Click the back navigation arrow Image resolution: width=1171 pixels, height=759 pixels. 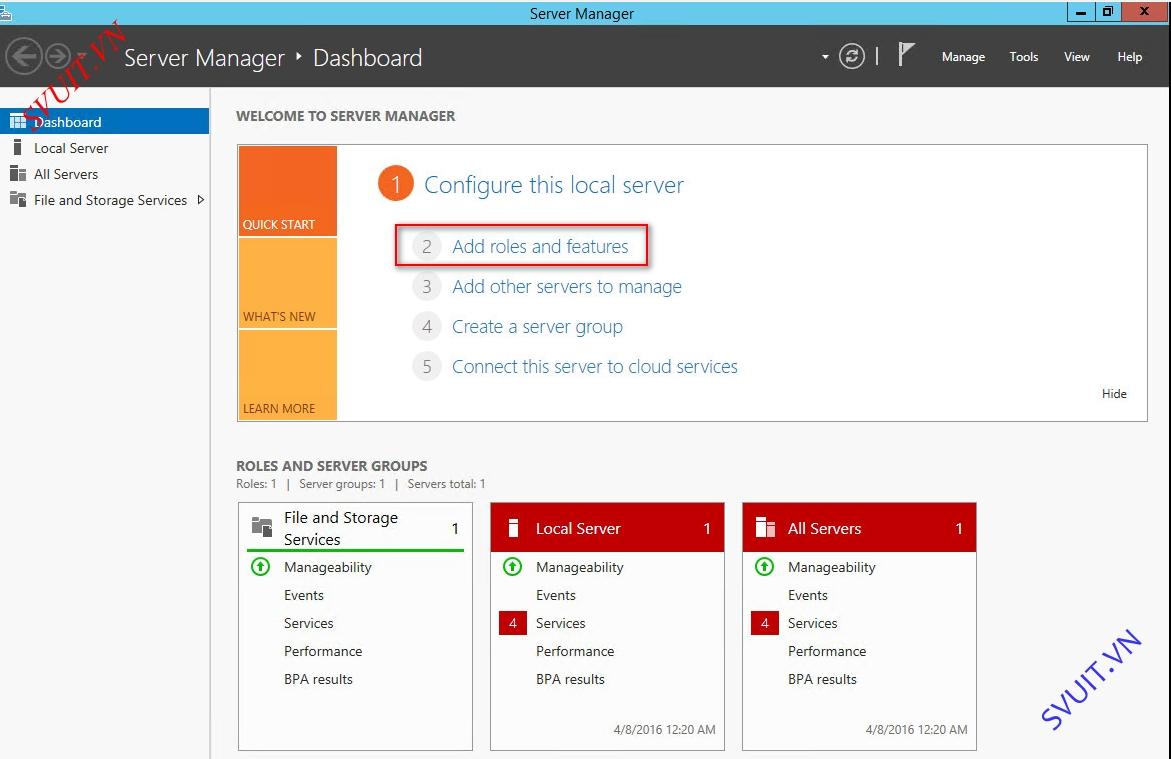tap(24, 56)
